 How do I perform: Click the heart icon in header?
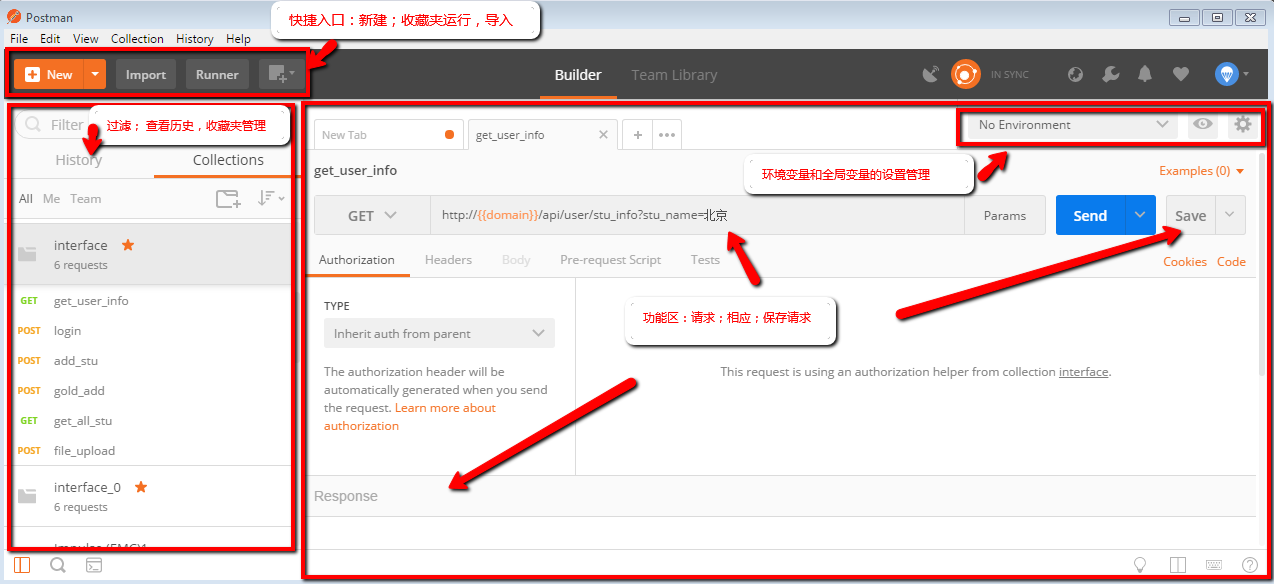[x=1180, y=74]
